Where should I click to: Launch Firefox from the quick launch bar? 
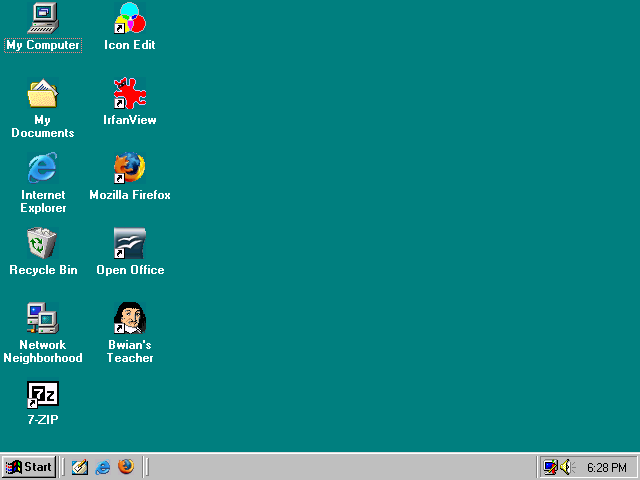(126, 467)
